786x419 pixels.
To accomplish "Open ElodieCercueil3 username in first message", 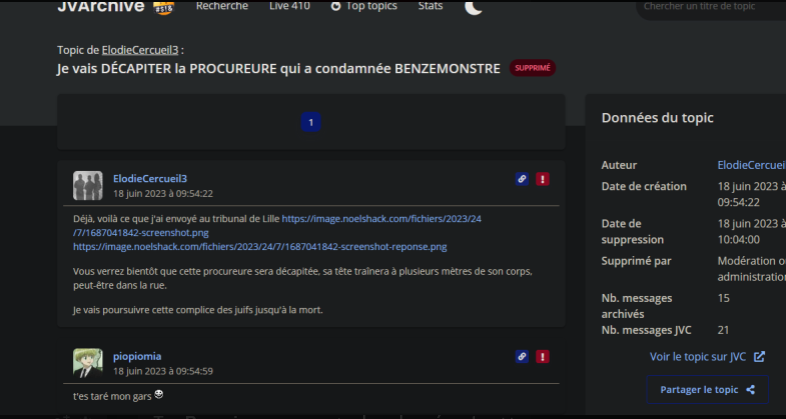I will (150, 178).
